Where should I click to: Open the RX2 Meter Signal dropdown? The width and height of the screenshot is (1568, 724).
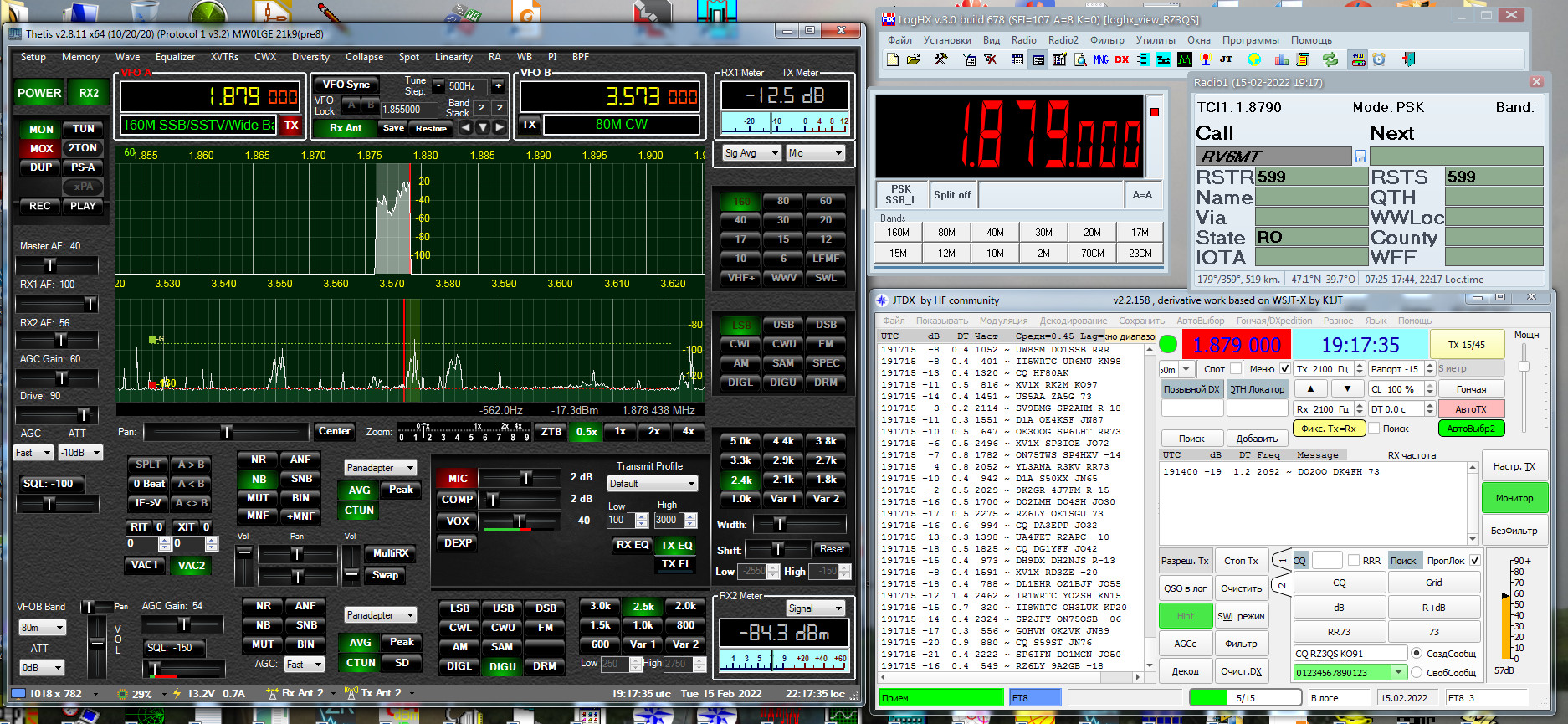click(x=815, y=608)
